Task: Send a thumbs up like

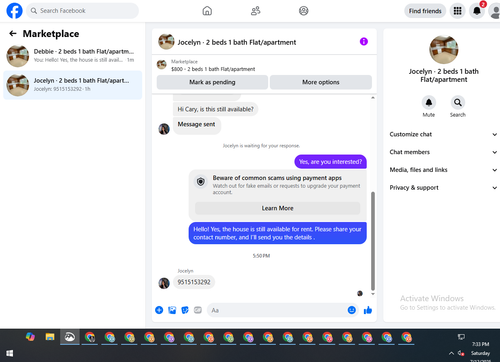Action: 368,310
